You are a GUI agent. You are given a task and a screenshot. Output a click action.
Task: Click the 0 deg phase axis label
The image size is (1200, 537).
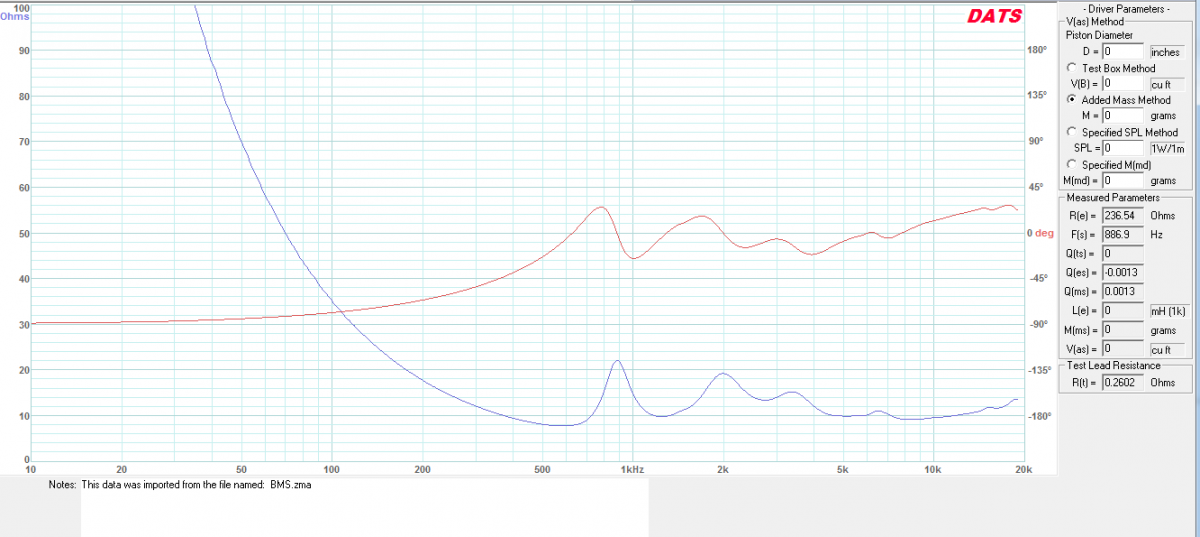point(1041,233)
